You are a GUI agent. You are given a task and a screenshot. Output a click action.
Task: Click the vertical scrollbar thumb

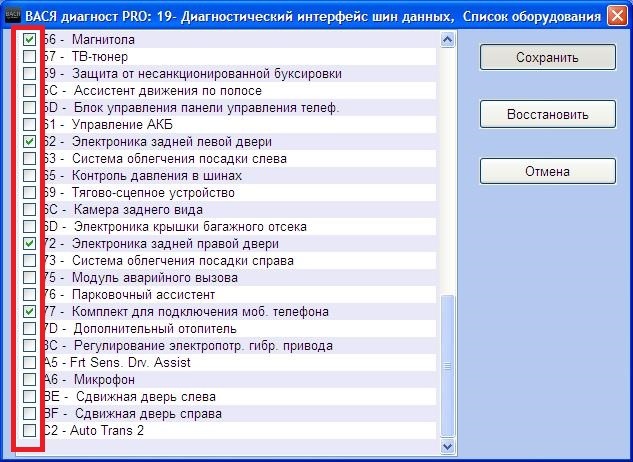(x=448, y=366)
